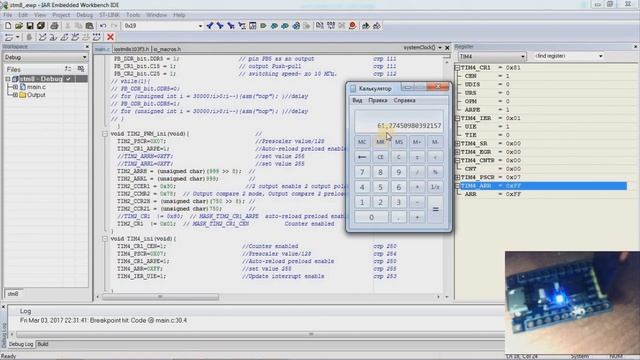Viewport: 640px width, 360px height.
Task: Open the find register combo box
Action: coord(568,56)
